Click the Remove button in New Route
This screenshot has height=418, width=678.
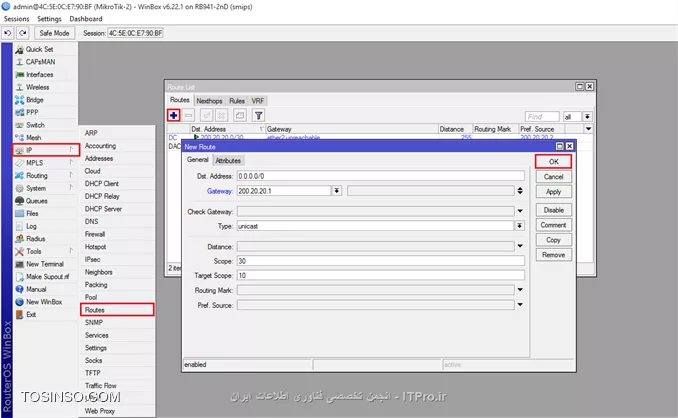pos(553,255)
